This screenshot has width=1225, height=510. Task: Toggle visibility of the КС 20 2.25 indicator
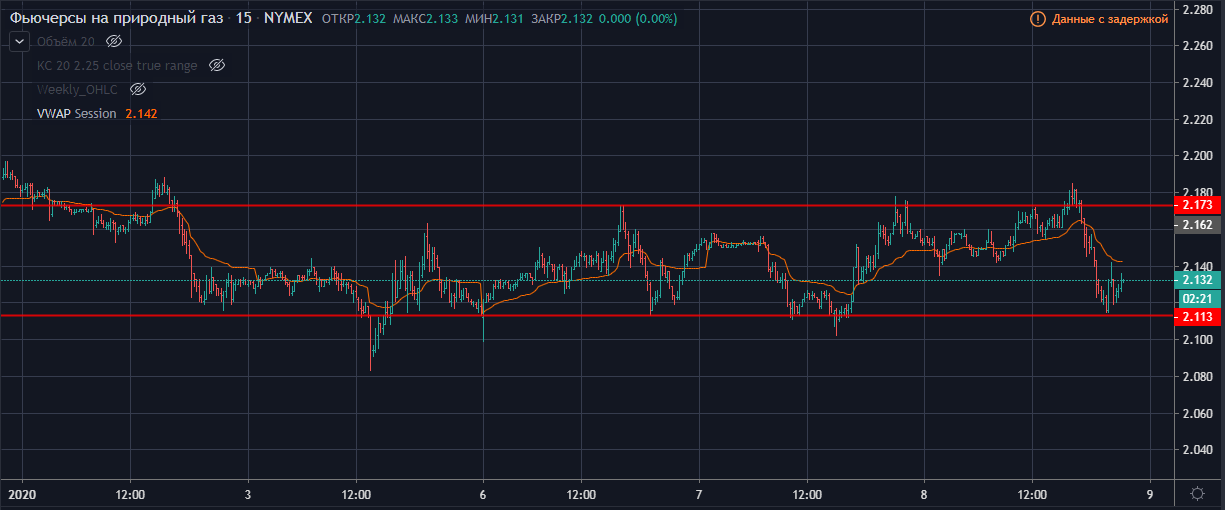click(x=217, y=66)
